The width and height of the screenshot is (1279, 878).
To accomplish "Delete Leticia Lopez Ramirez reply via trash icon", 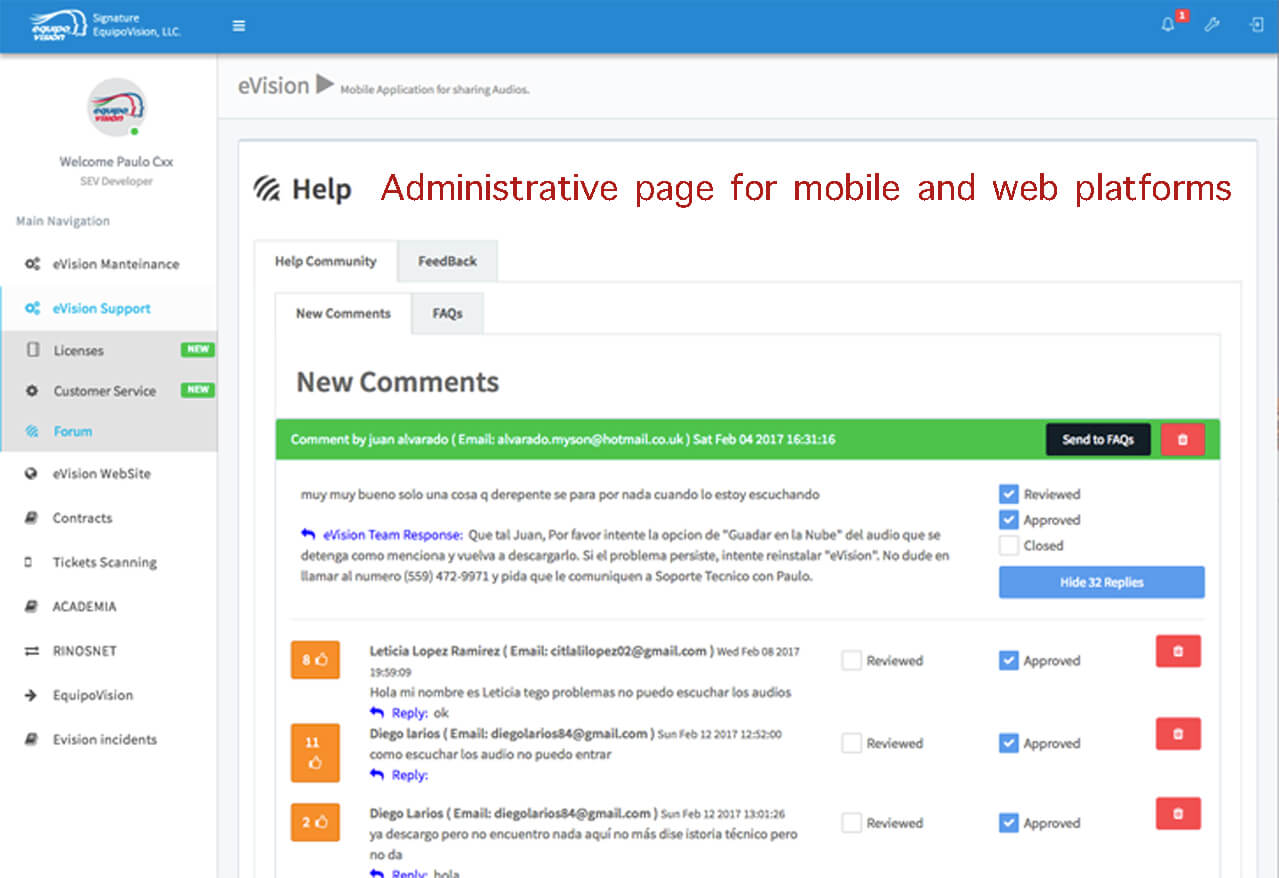I will [x=1178, y=651].
